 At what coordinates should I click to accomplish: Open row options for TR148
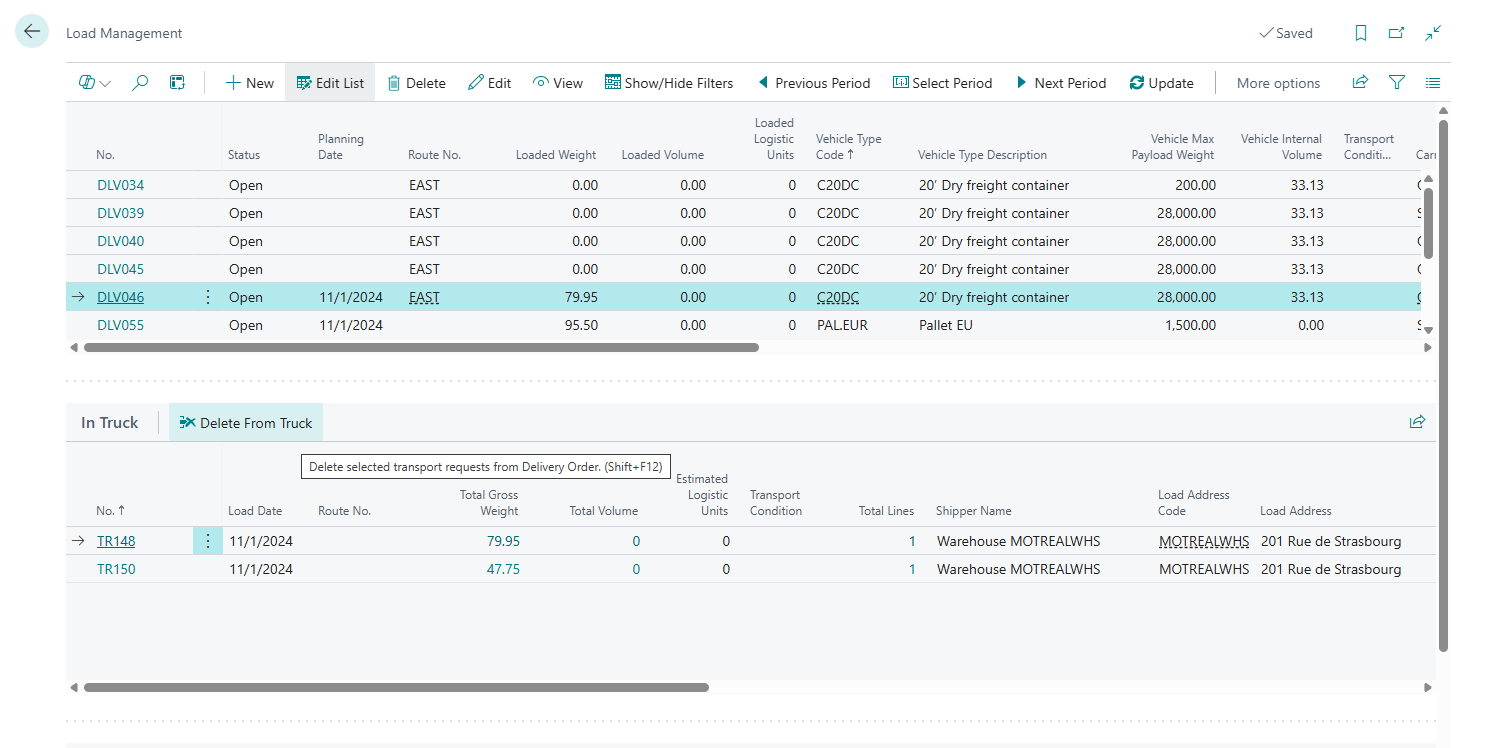(208, 541)
